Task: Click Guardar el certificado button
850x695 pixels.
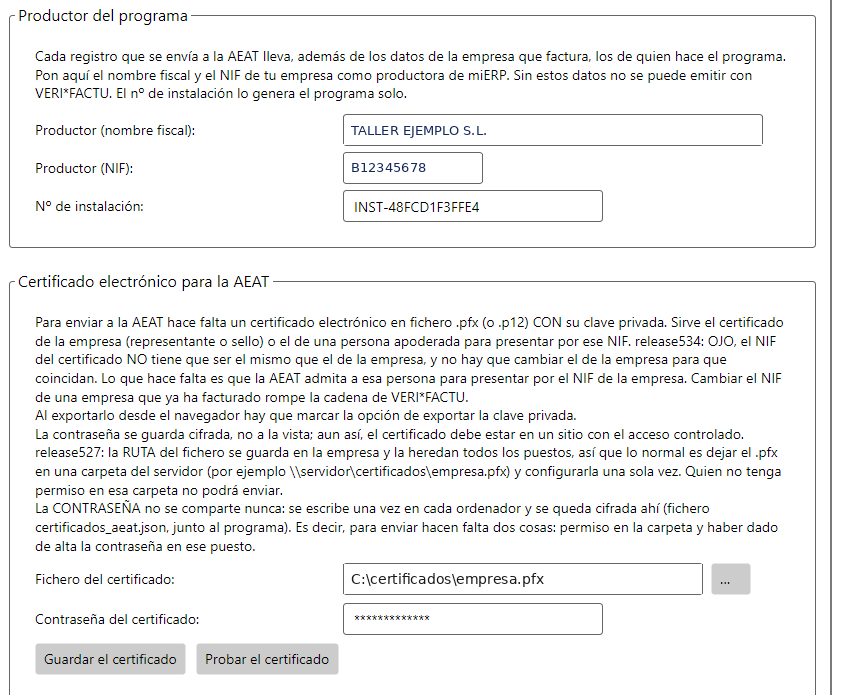Action: pyautogui.click(x=110, y=659)
